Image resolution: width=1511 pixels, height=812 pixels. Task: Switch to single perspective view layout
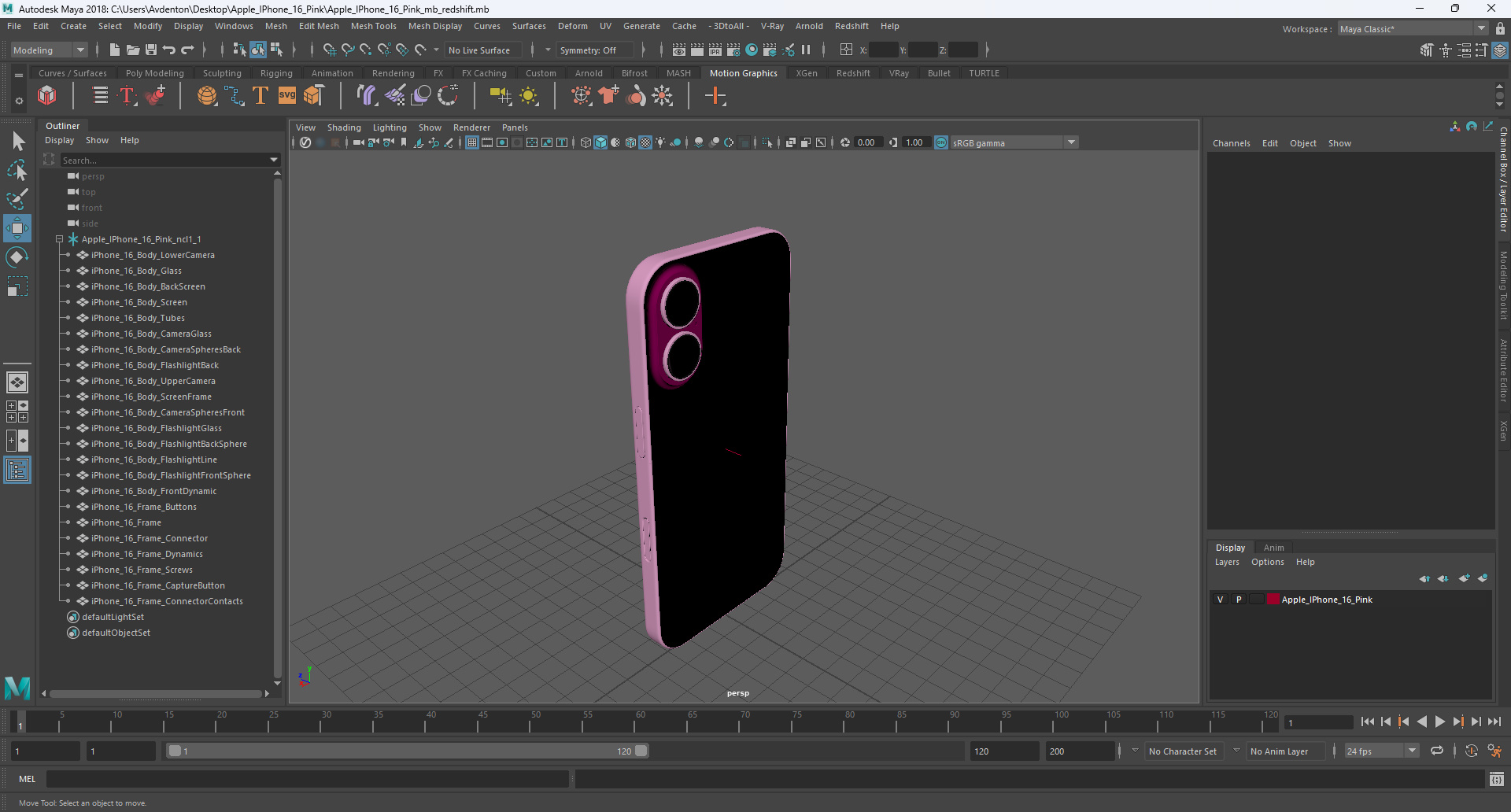[x=17, y=382]
